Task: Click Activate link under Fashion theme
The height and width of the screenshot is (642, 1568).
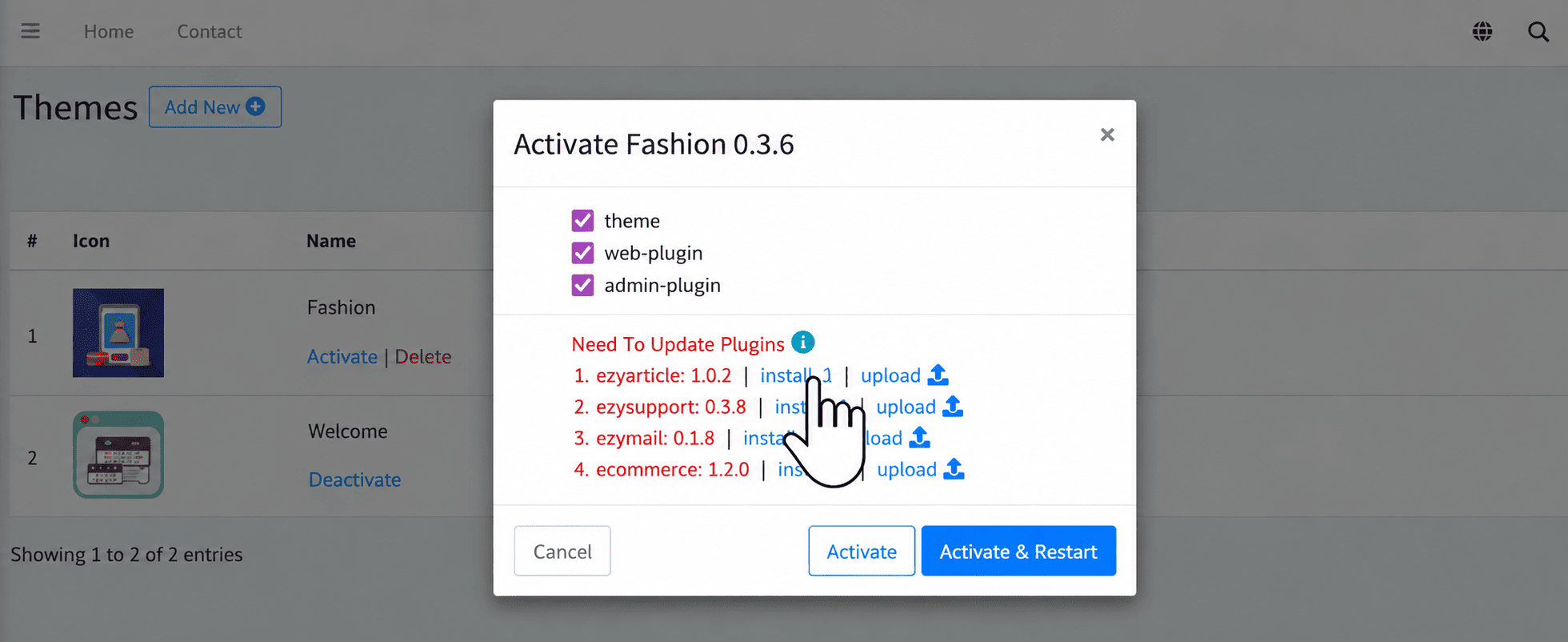Action: pos(342,356)
